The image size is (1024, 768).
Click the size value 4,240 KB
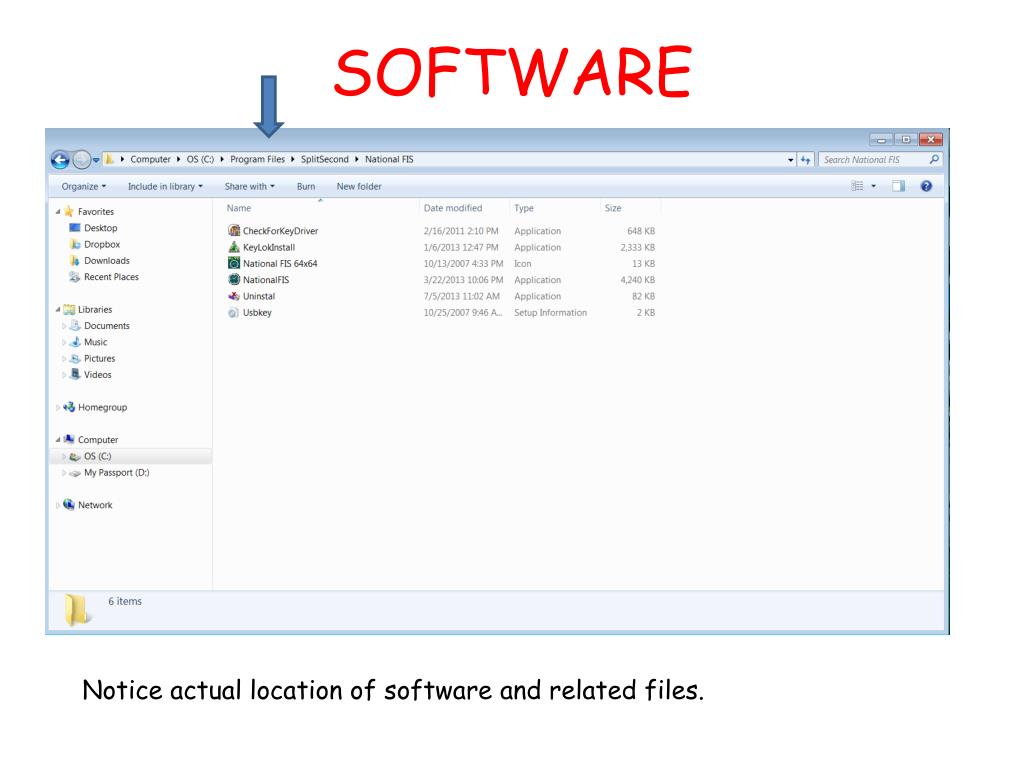637,280
